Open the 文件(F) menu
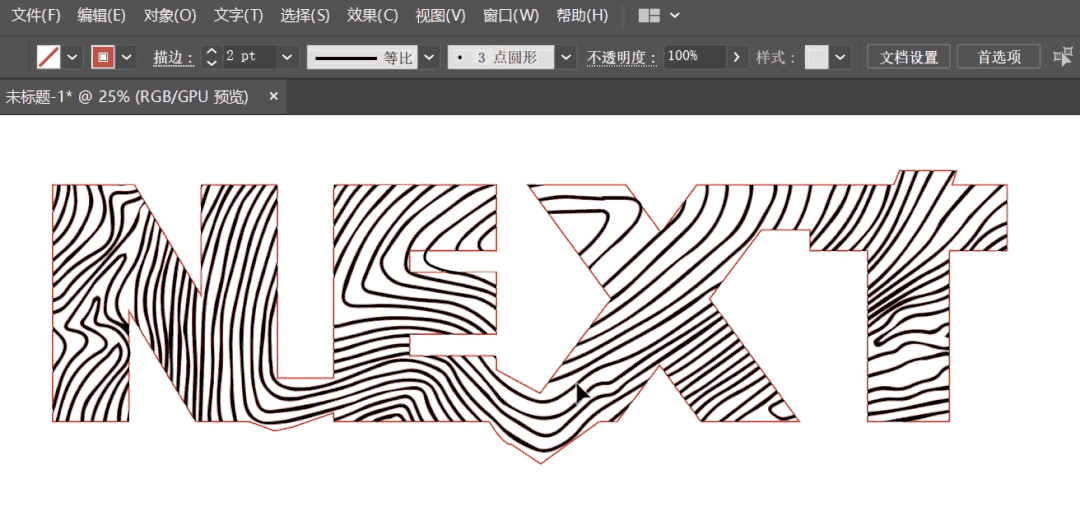 click(37, 15)
